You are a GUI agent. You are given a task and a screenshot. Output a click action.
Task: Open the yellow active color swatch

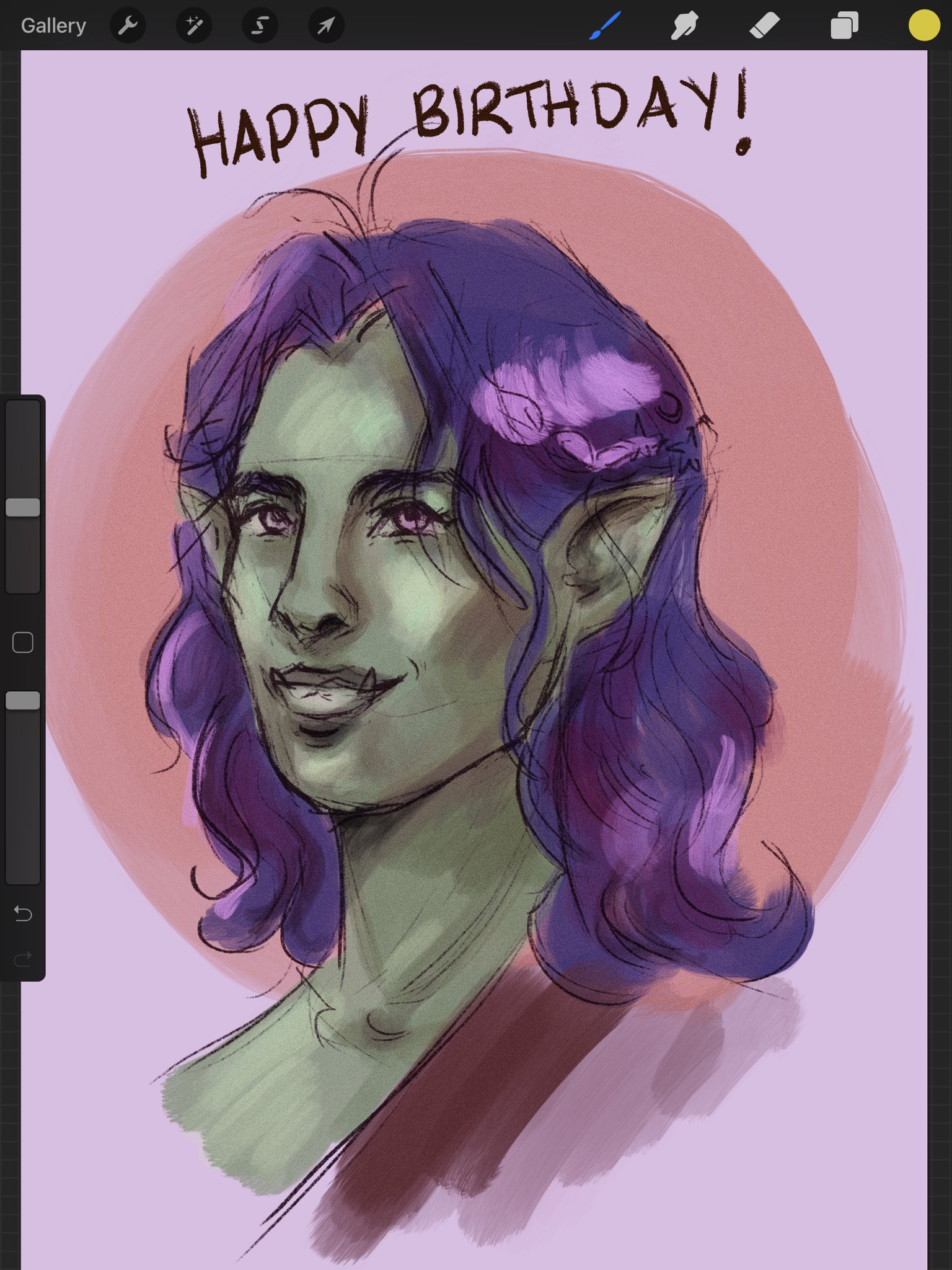(923, 26)
